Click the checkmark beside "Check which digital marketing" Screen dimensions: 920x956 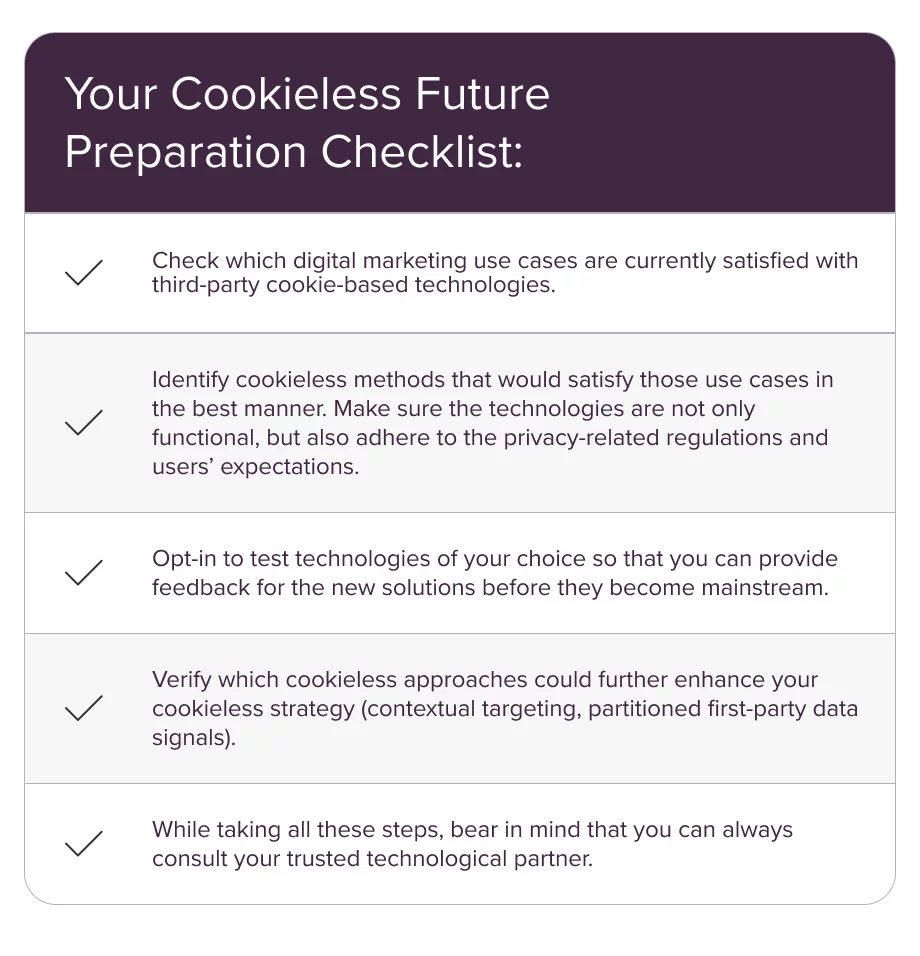[83, 273]
